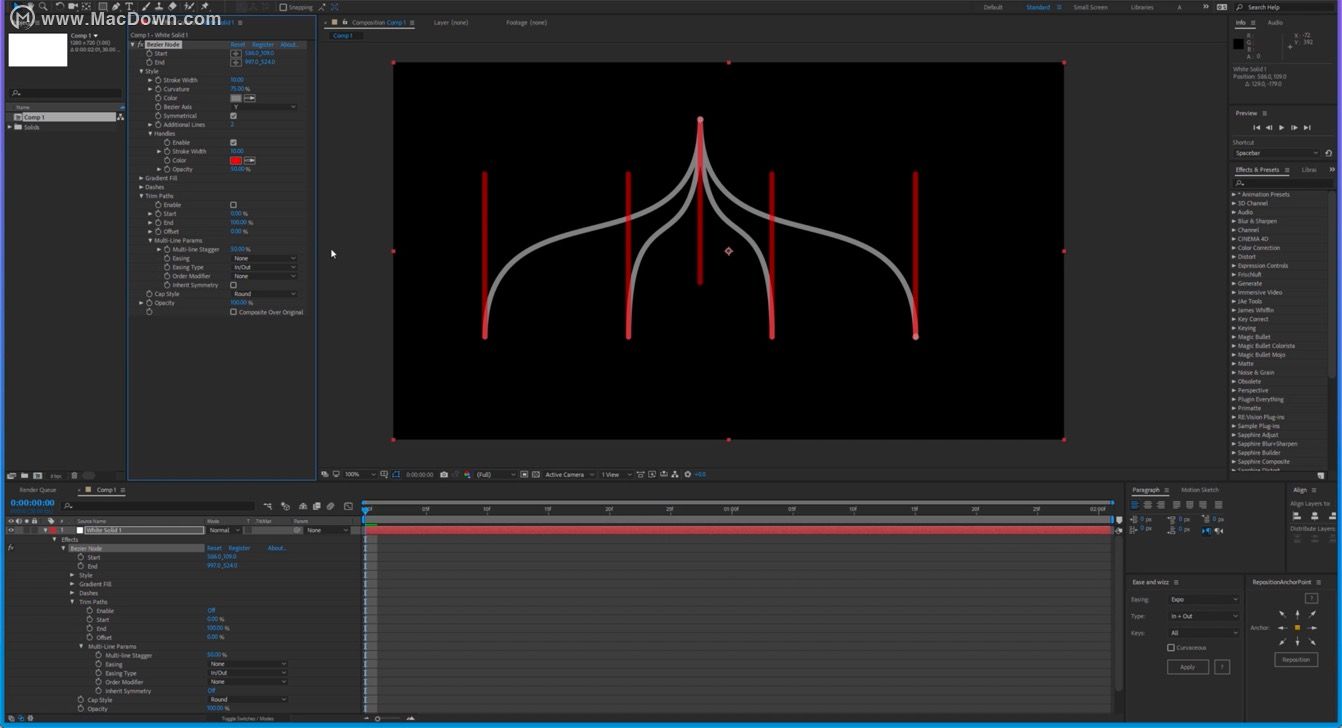
Task: Expand the Gradient Fill group in Effect Controls
Action: pyautogui.click(x=141, y=178)
